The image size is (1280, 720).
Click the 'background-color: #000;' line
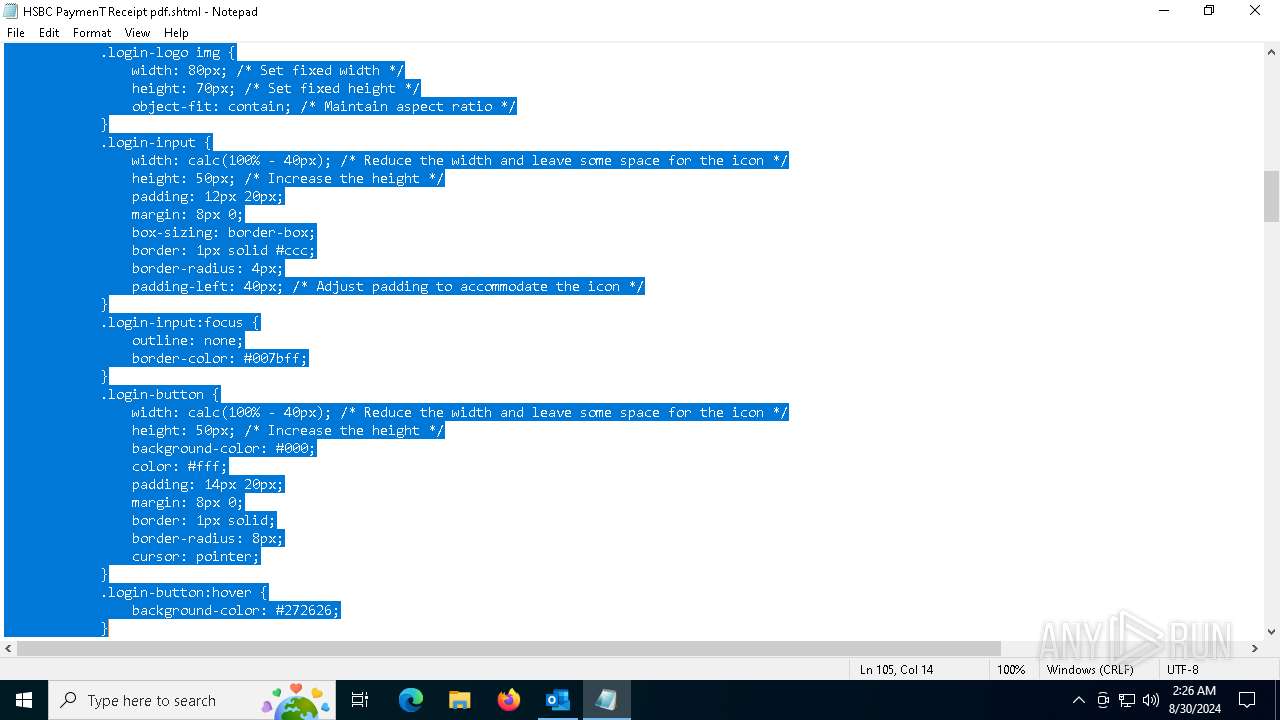pyautogui.click(x=224, y=448)
